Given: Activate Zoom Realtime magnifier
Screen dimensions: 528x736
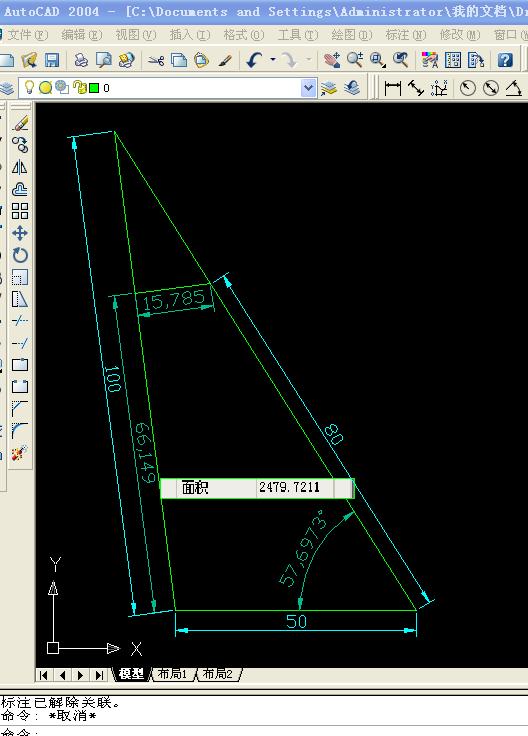Looking at the screenshot, I should coord(355,60).
